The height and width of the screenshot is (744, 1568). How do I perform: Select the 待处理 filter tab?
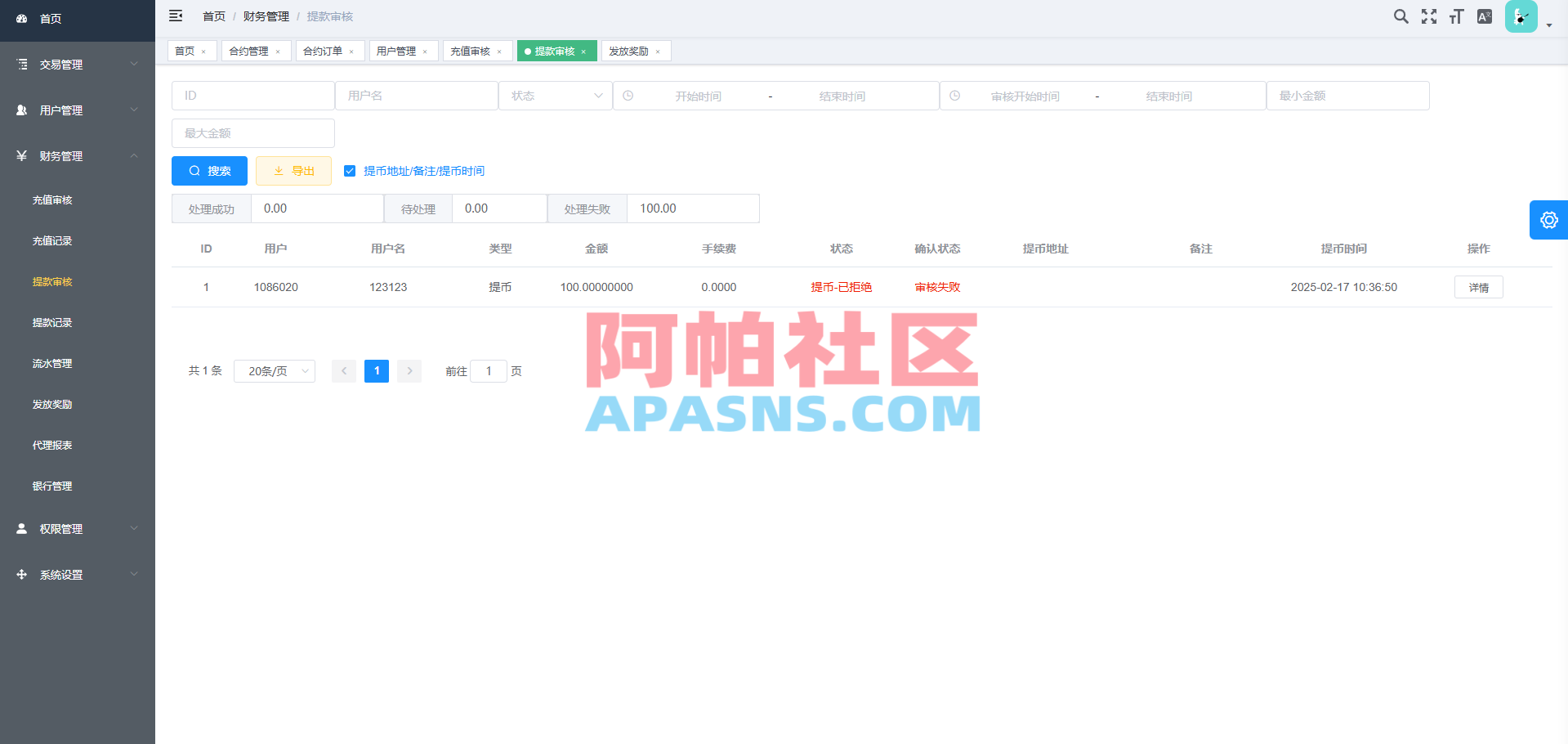418,208
